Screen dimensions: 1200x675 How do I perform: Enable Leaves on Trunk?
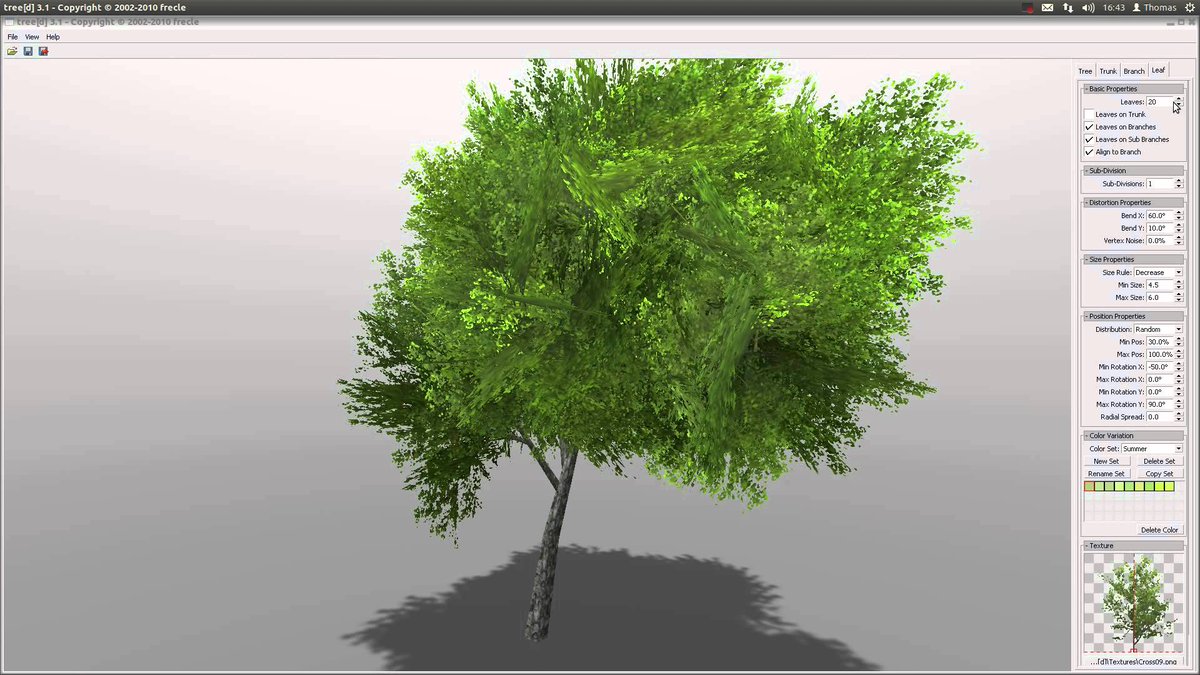click(x=1088, y=114)
